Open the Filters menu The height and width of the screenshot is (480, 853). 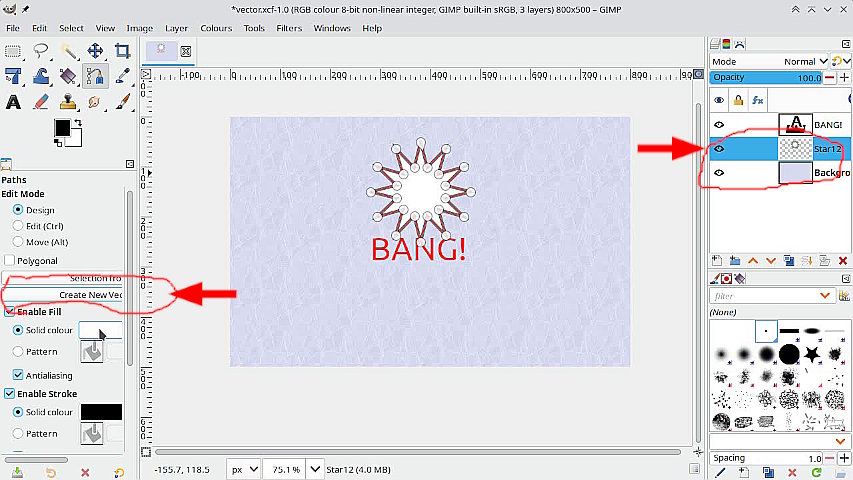coord(289,28)
